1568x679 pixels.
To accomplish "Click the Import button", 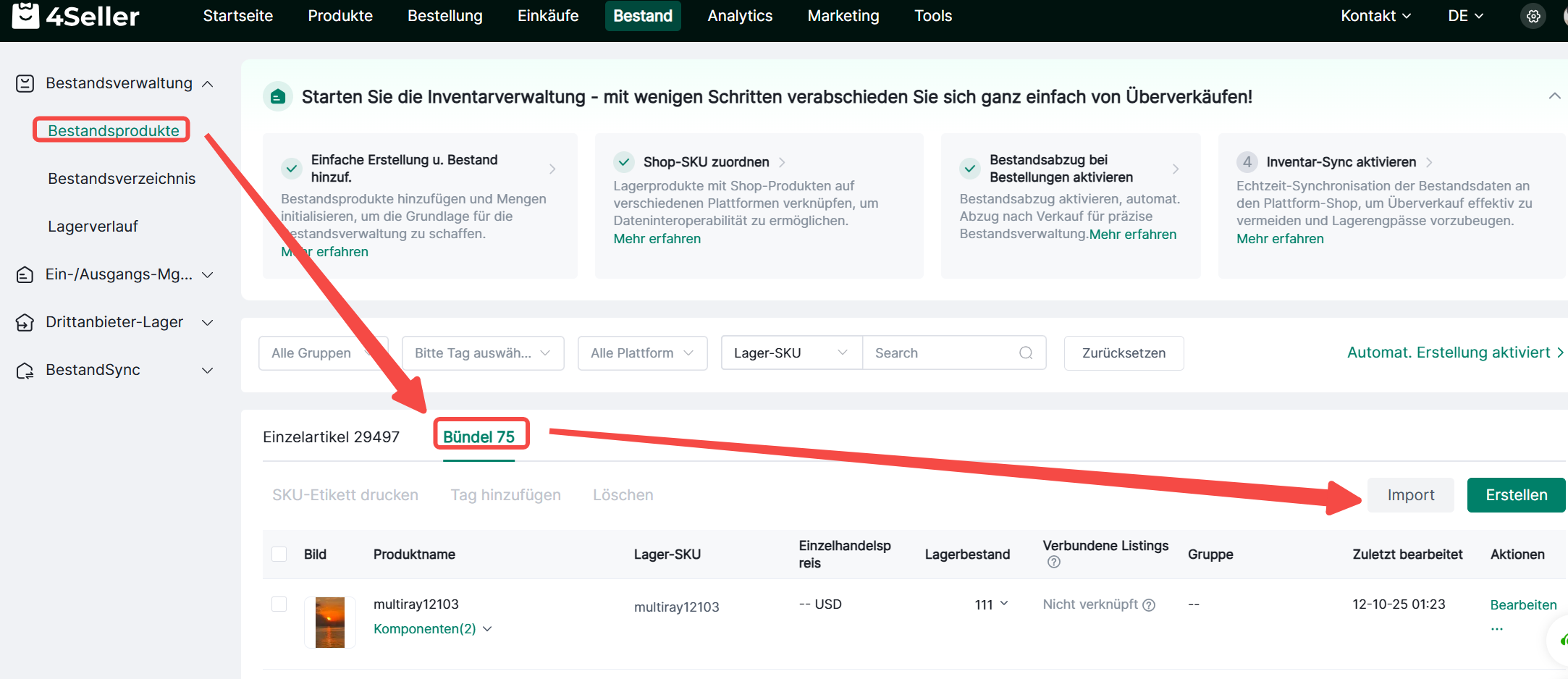I will 1410,495.
